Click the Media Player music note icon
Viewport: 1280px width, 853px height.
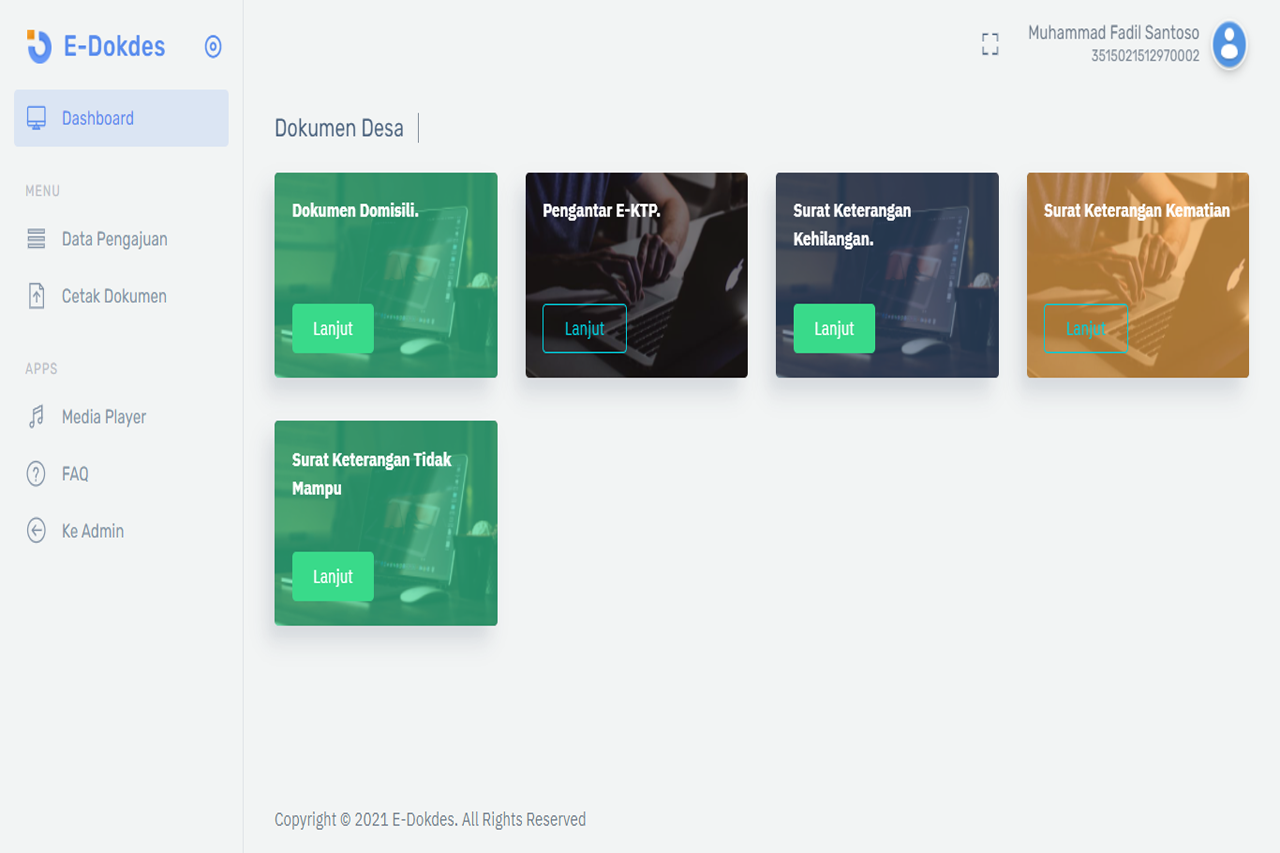click(x=37, y=417)
